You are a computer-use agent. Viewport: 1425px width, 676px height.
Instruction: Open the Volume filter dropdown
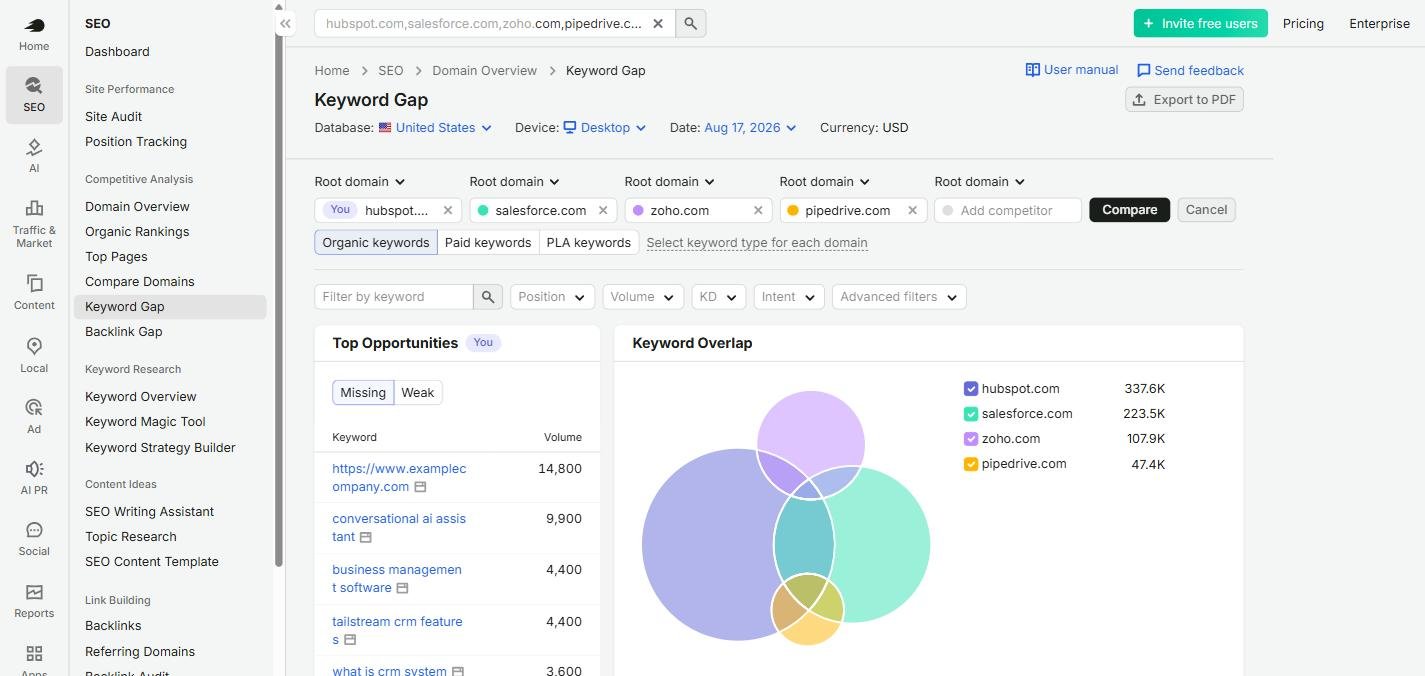tap(643, 297)
